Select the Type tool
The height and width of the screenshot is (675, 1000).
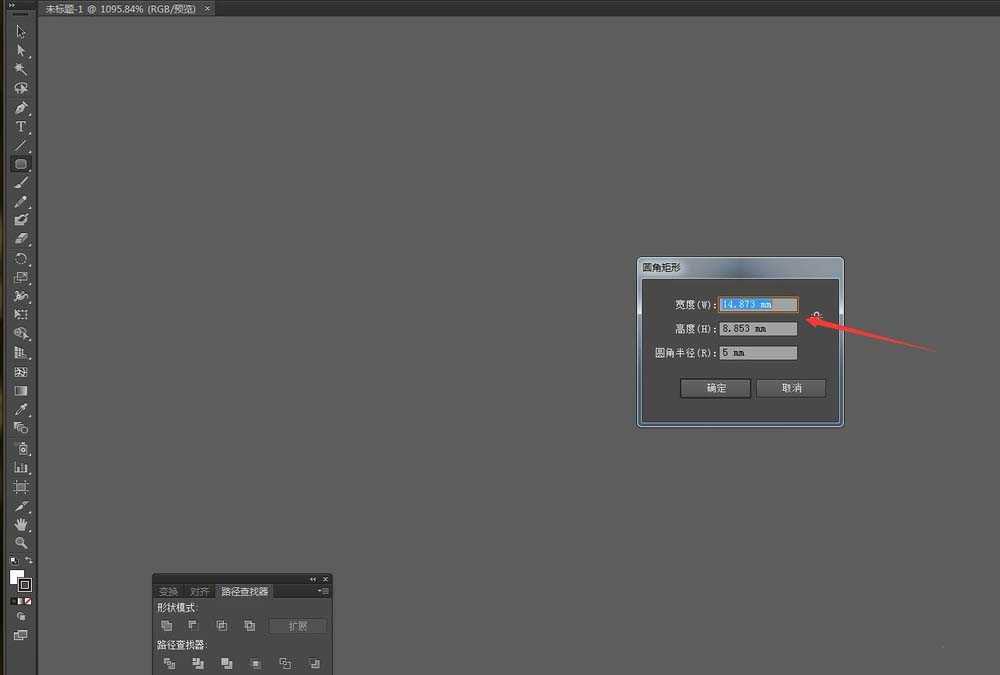click(x=20, y=127)
